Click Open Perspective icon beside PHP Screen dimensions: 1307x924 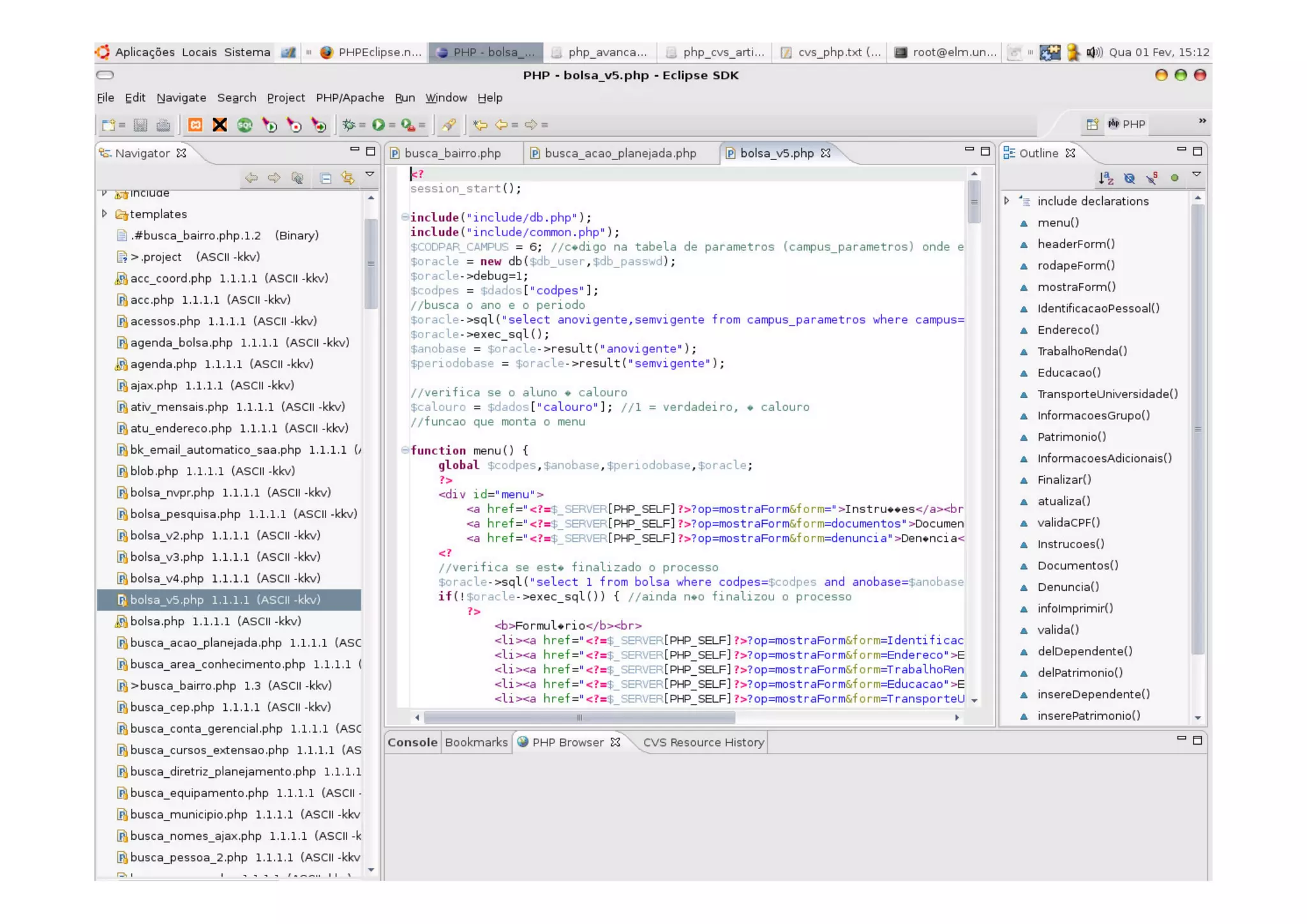coord(1092,124)
